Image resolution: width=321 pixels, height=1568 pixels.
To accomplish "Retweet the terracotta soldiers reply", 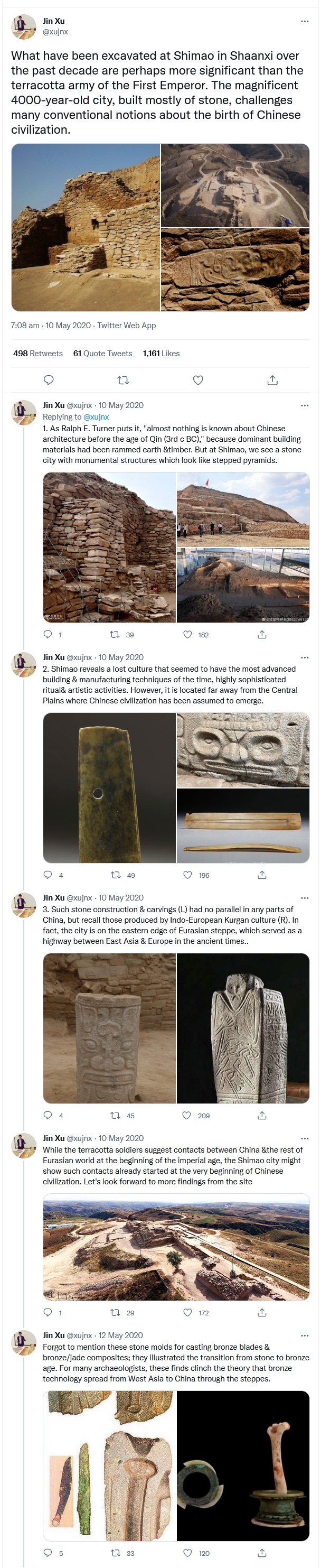I will point(115,1312).
